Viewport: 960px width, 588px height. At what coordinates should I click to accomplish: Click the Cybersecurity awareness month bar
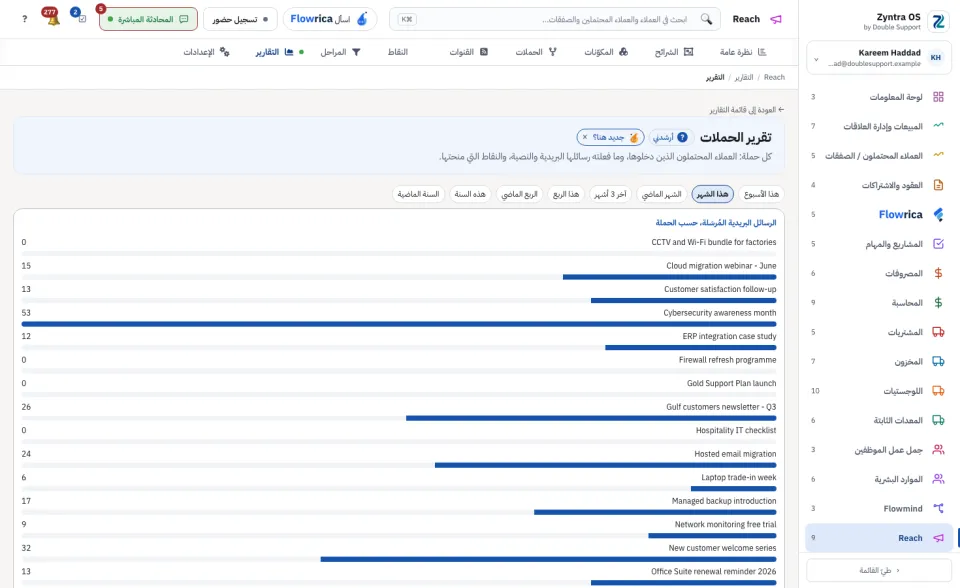point(399,324)
